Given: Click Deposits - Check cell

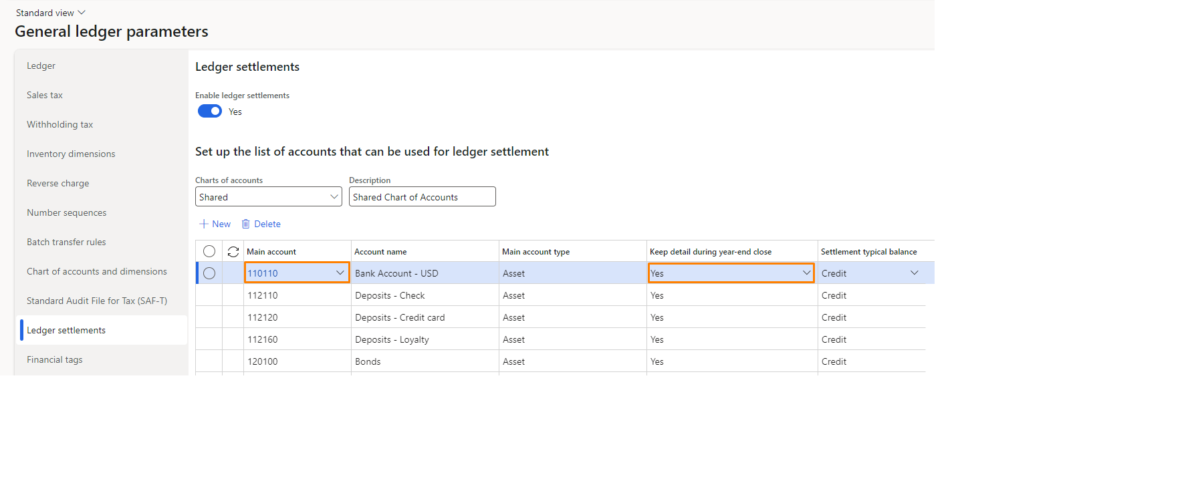Looking at the screenshot, I should click(425, 296).
